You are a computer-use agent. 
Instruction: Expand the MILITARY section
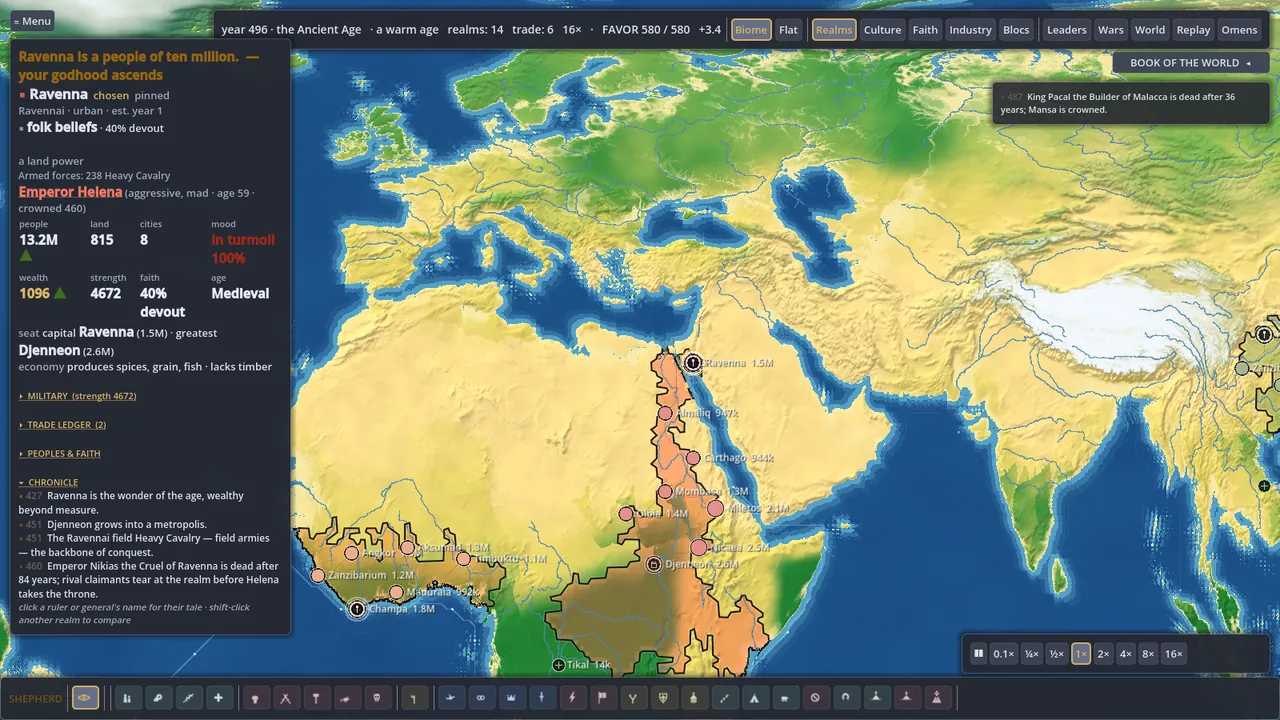(x=78, y=396)
